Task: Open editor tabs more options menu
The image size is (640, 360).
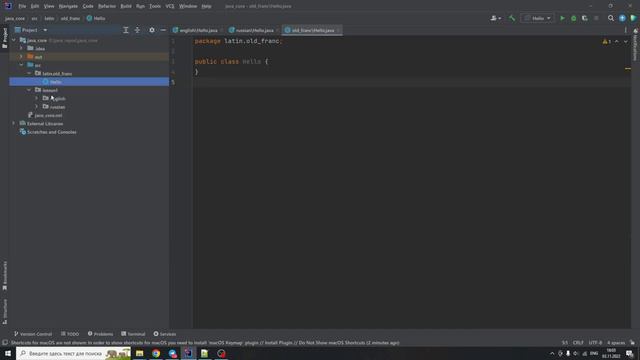Action: point(625,30)
